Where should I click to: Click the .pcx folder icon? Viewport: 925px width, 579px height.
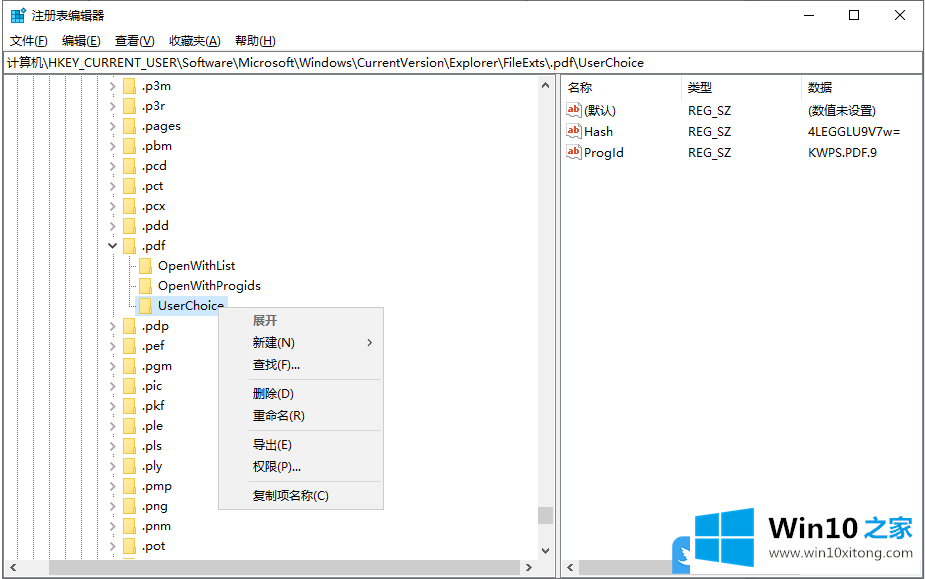coord(129,207)
